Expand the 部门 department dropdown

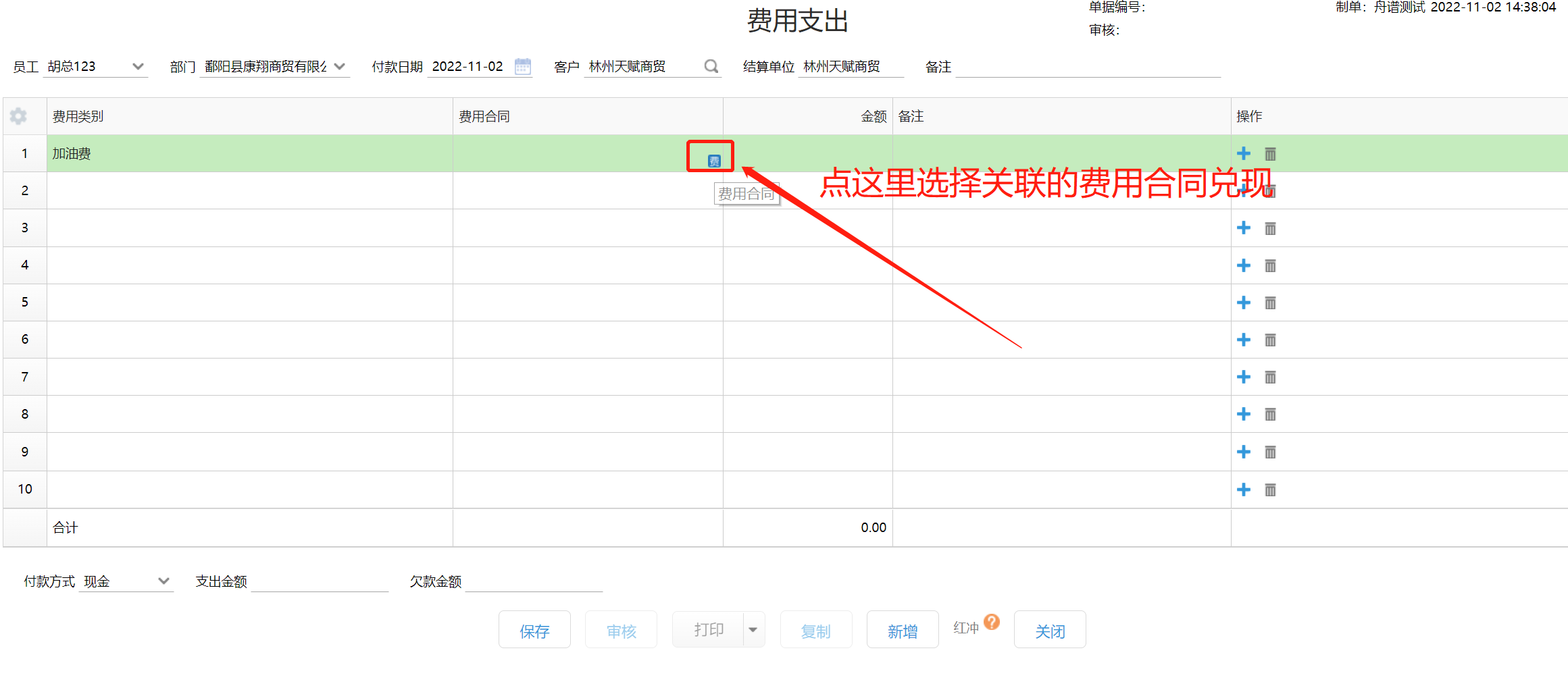pos(340,66)
